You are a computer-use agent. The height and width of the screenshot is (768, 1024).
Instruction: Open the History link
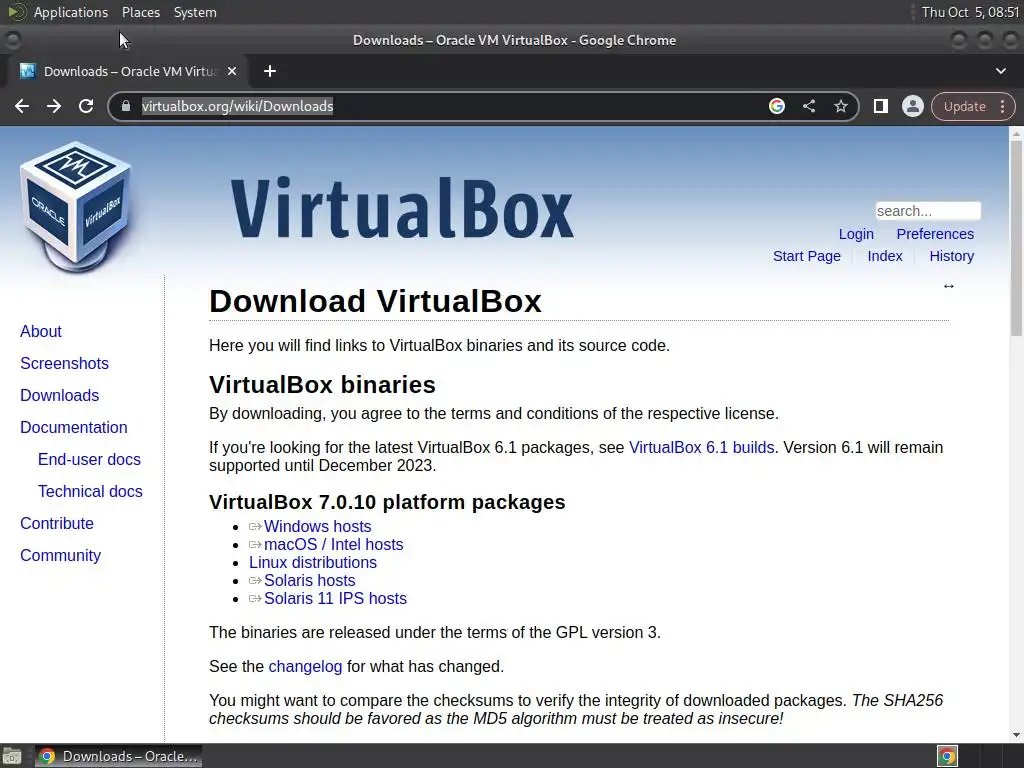(x=952, y=256)
